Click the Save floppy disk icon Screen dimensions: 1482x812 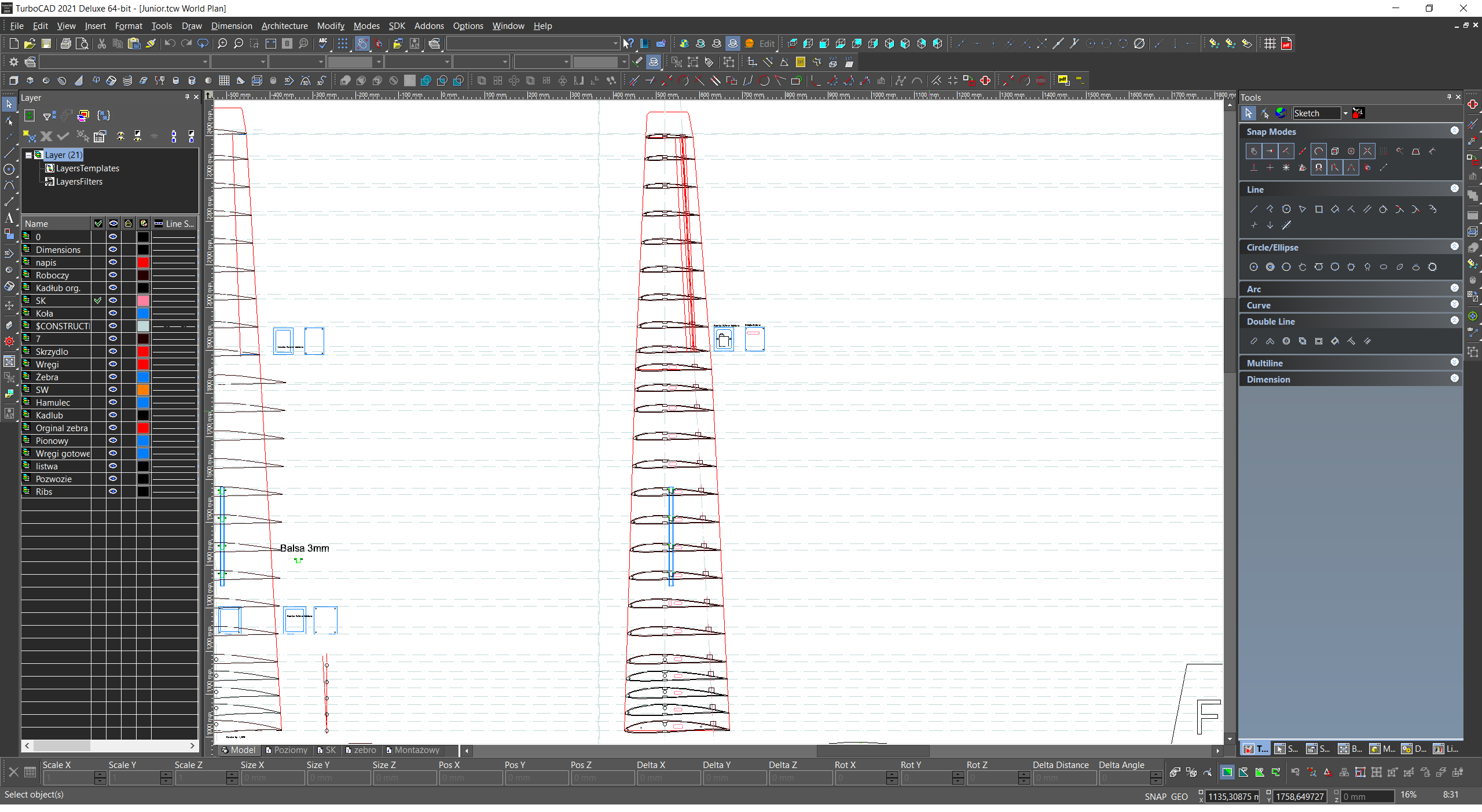click(46, 44)
